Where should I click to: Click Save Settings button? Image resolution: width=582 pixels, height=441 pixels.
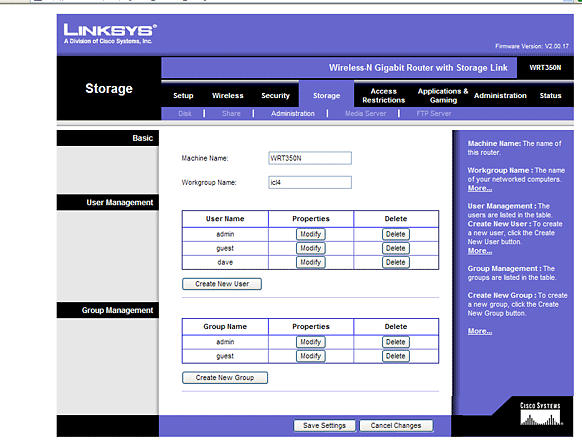[324, 425]
